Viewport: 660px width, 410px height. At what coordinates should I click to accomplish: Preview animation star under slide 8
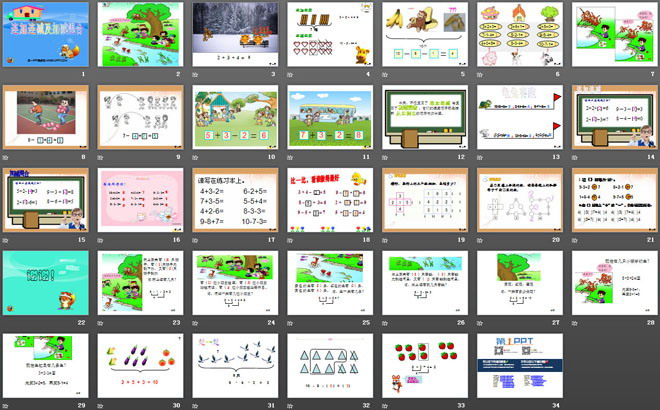[5, 157]
